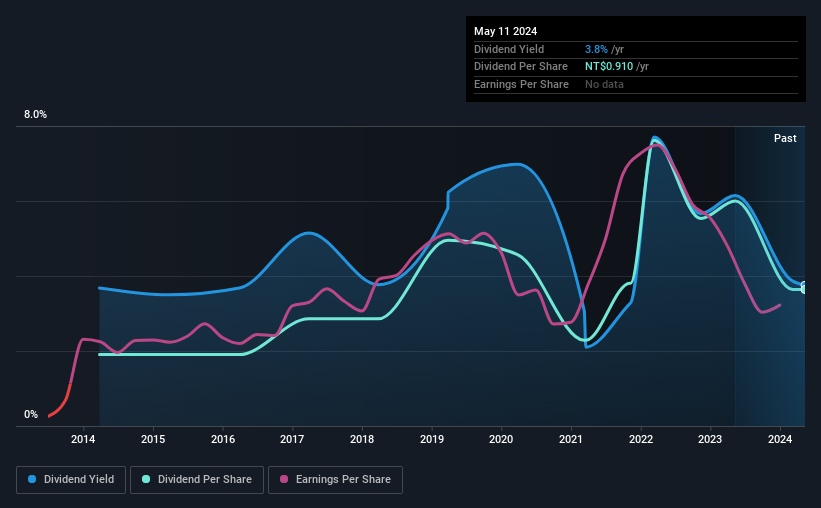Click the tooltip 'Earnings Per Share' row label

point(522,84)
